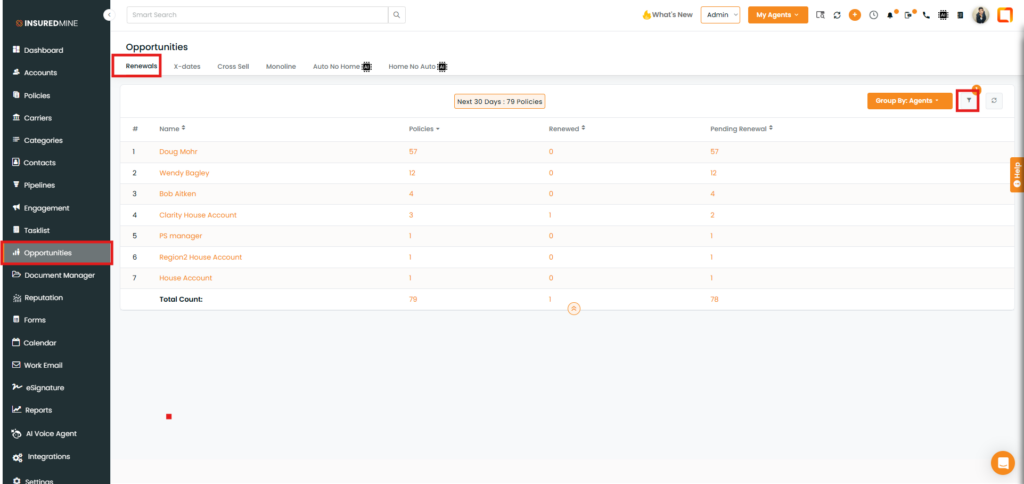Open the chat bubble icon at bottom right
Screen dimensions: 1024x484
pos(1002,462)
